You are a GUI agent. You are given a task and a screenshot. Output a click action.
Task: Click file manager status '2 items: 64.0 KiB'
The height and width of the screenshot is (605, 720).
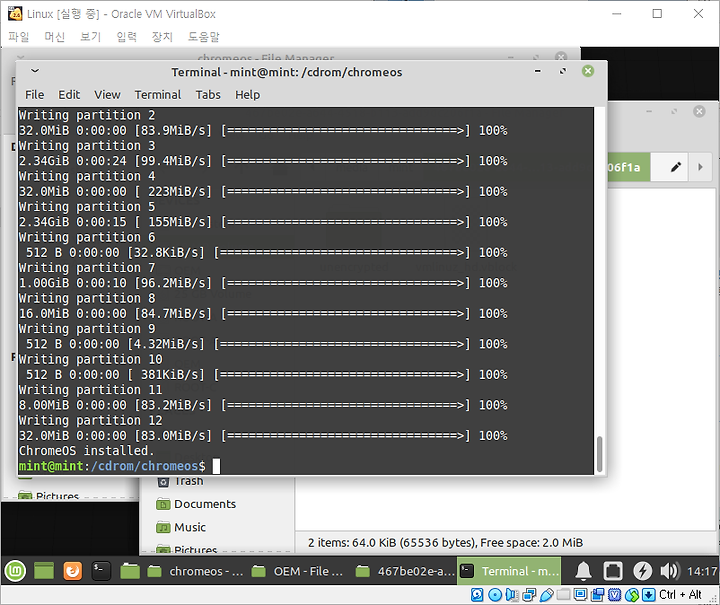(x=445, y=543)
